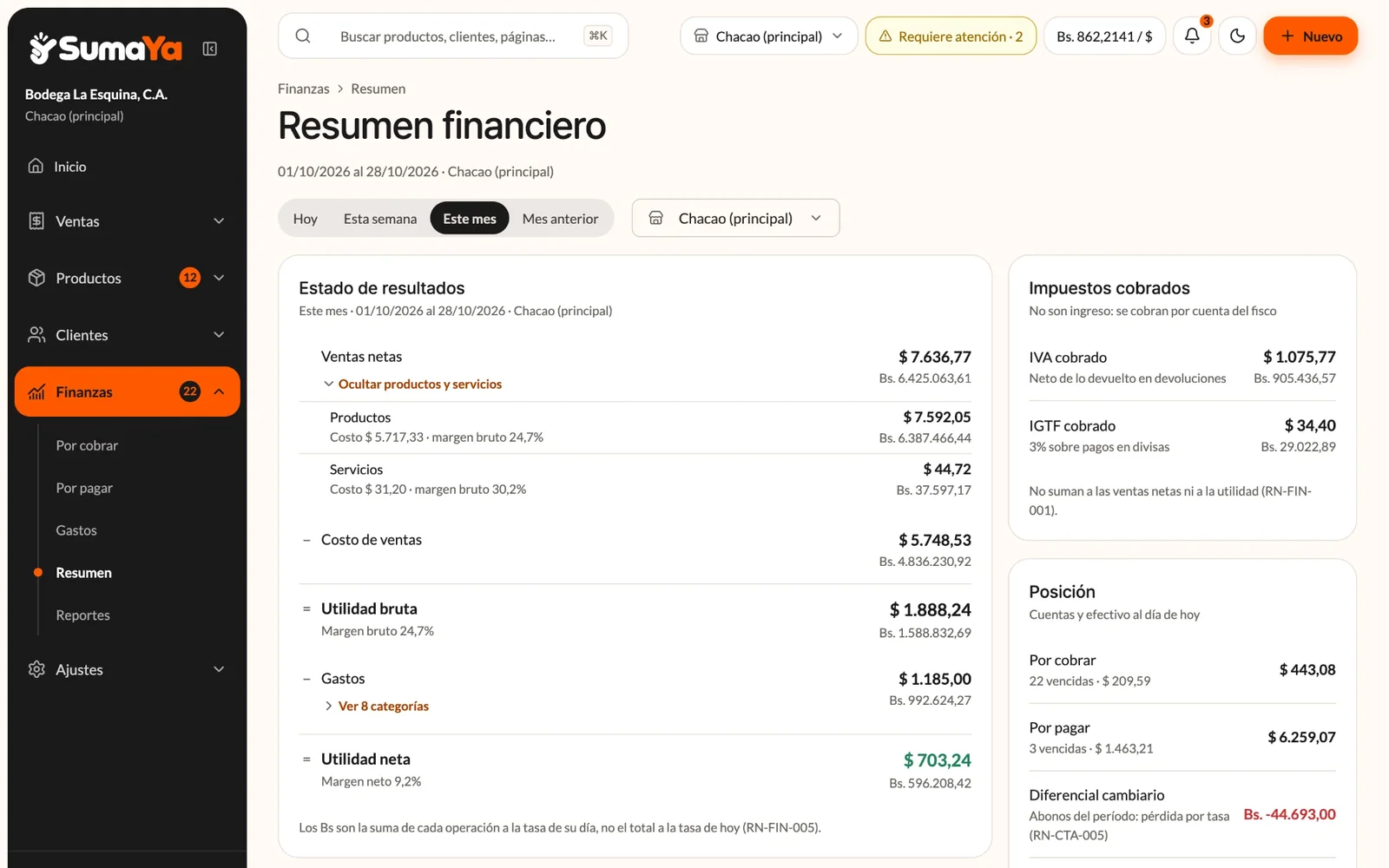1389x868 pixels.
Task: Open Por pagar submenu item
Action: click(x=84, y=488)
